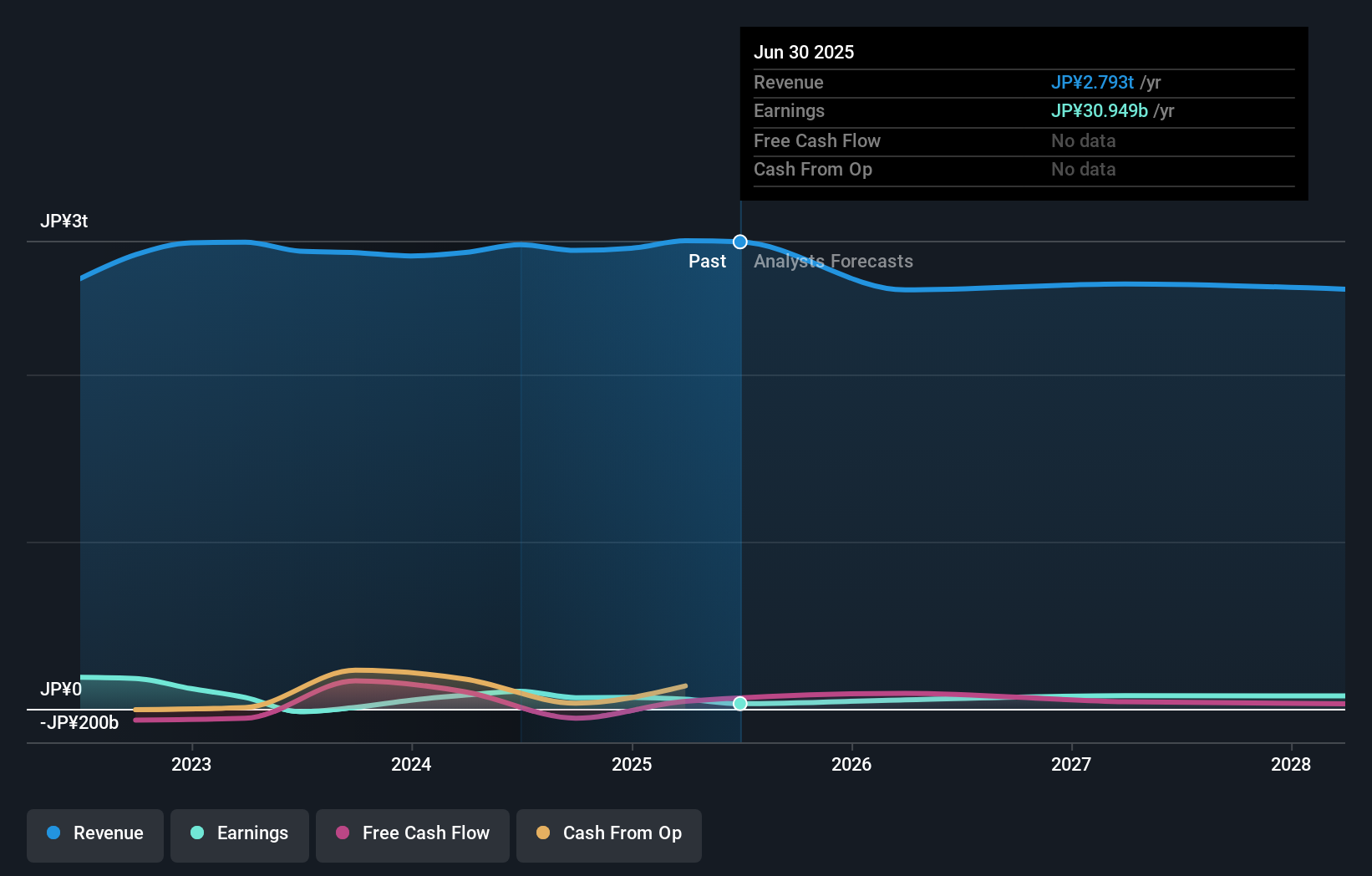Click the JP¥2.793t revenue value in the tooltip
The height and width of the screenshot is (876, 1372).
[x=1092, y=83]
